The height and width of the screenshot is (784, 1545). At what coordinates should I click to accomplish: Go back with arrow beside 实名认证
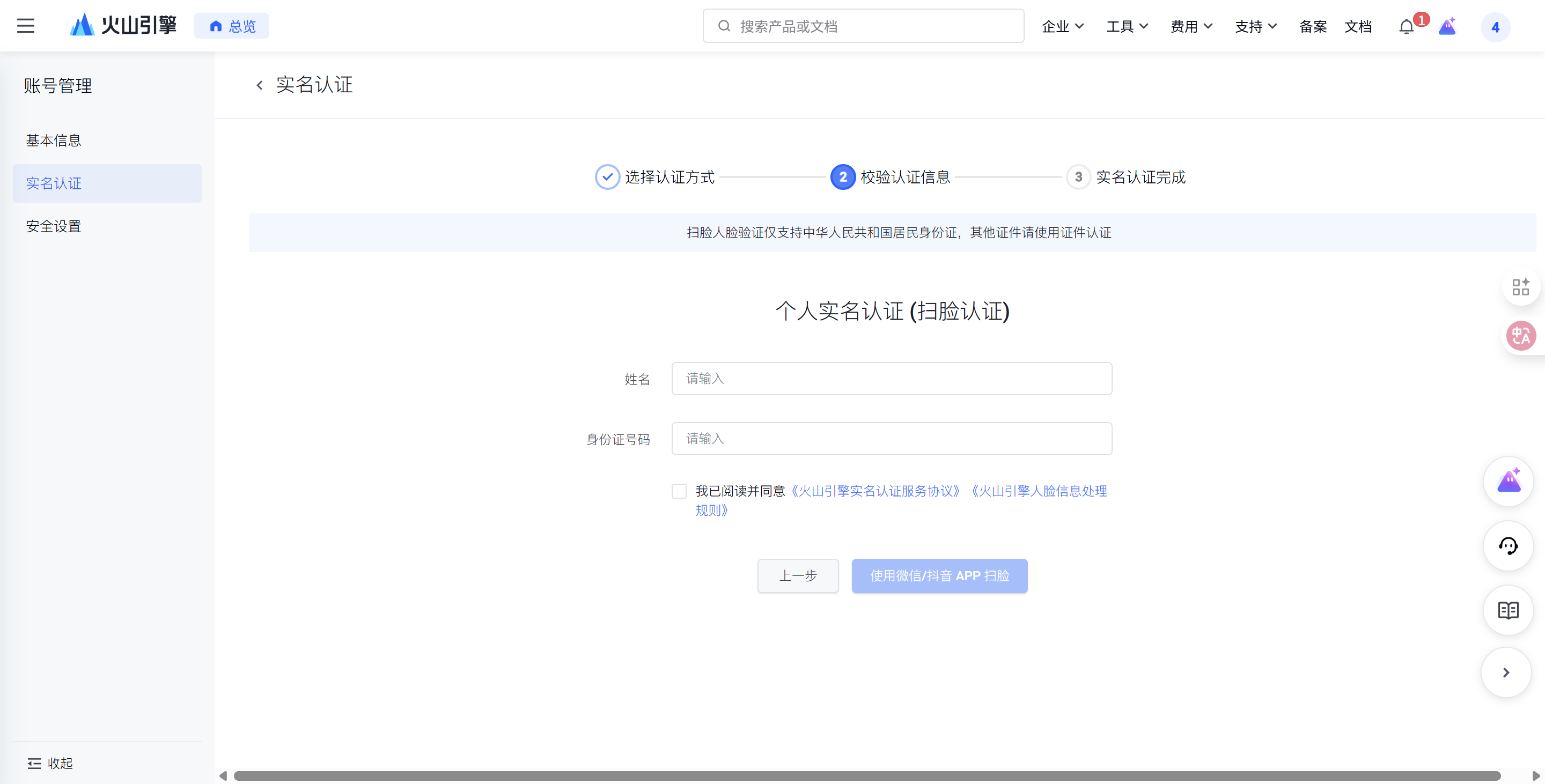(260, 85)
